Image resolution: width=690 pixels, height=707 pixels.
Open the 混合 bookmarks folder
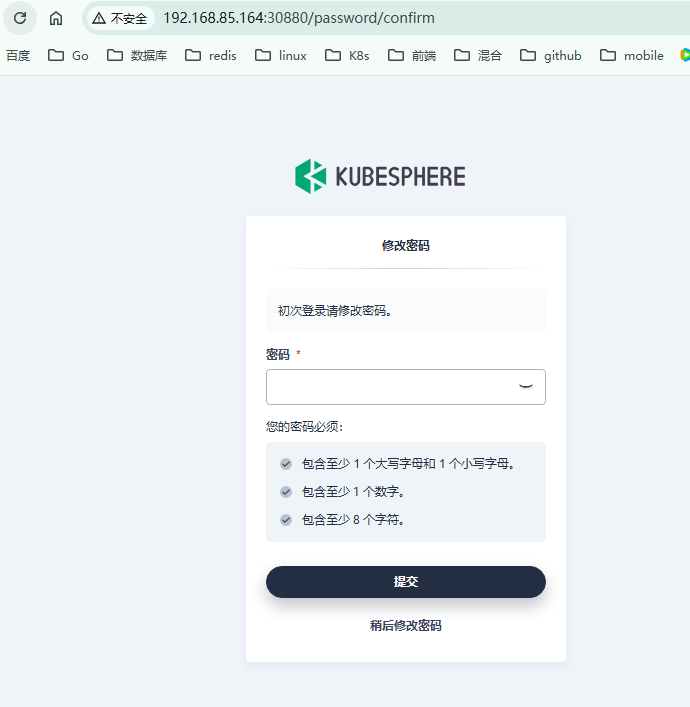click(x=478, y=55)
